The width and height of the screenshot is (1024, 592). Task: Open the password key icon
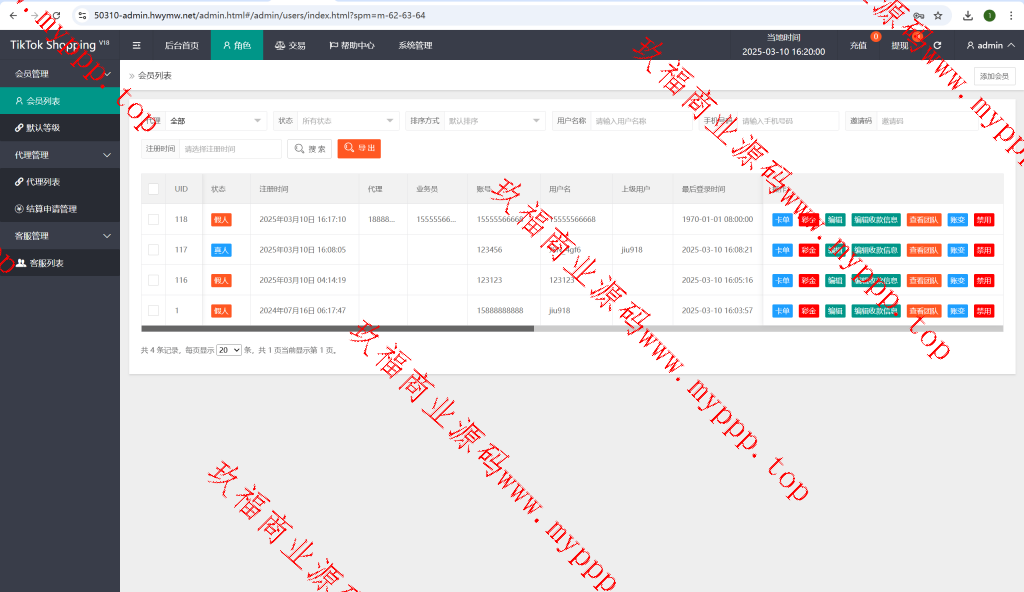click(x=918, y=15)
